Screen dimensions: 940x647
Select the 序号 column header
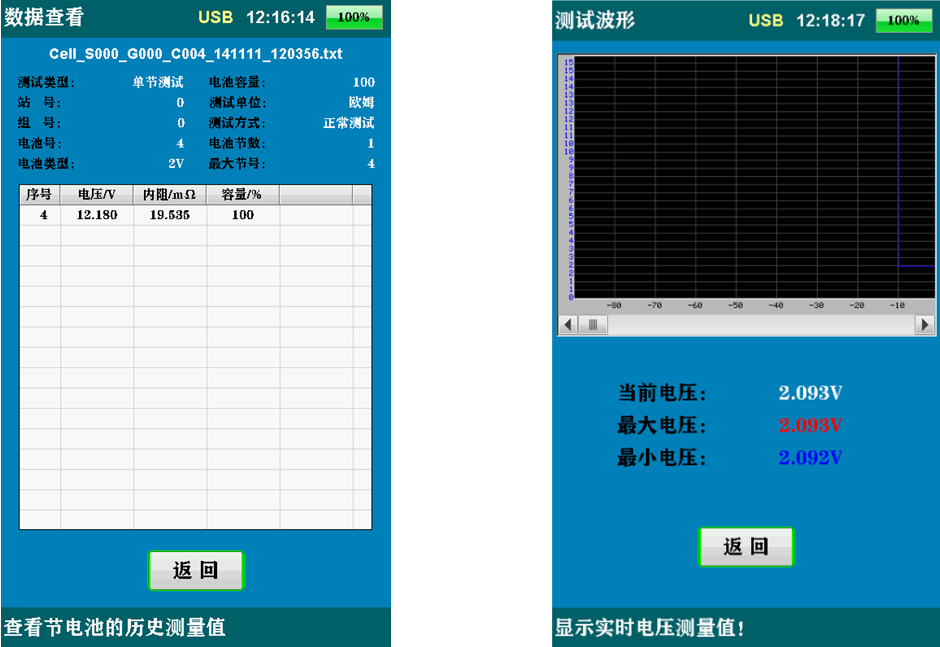[x=40, y=195]
